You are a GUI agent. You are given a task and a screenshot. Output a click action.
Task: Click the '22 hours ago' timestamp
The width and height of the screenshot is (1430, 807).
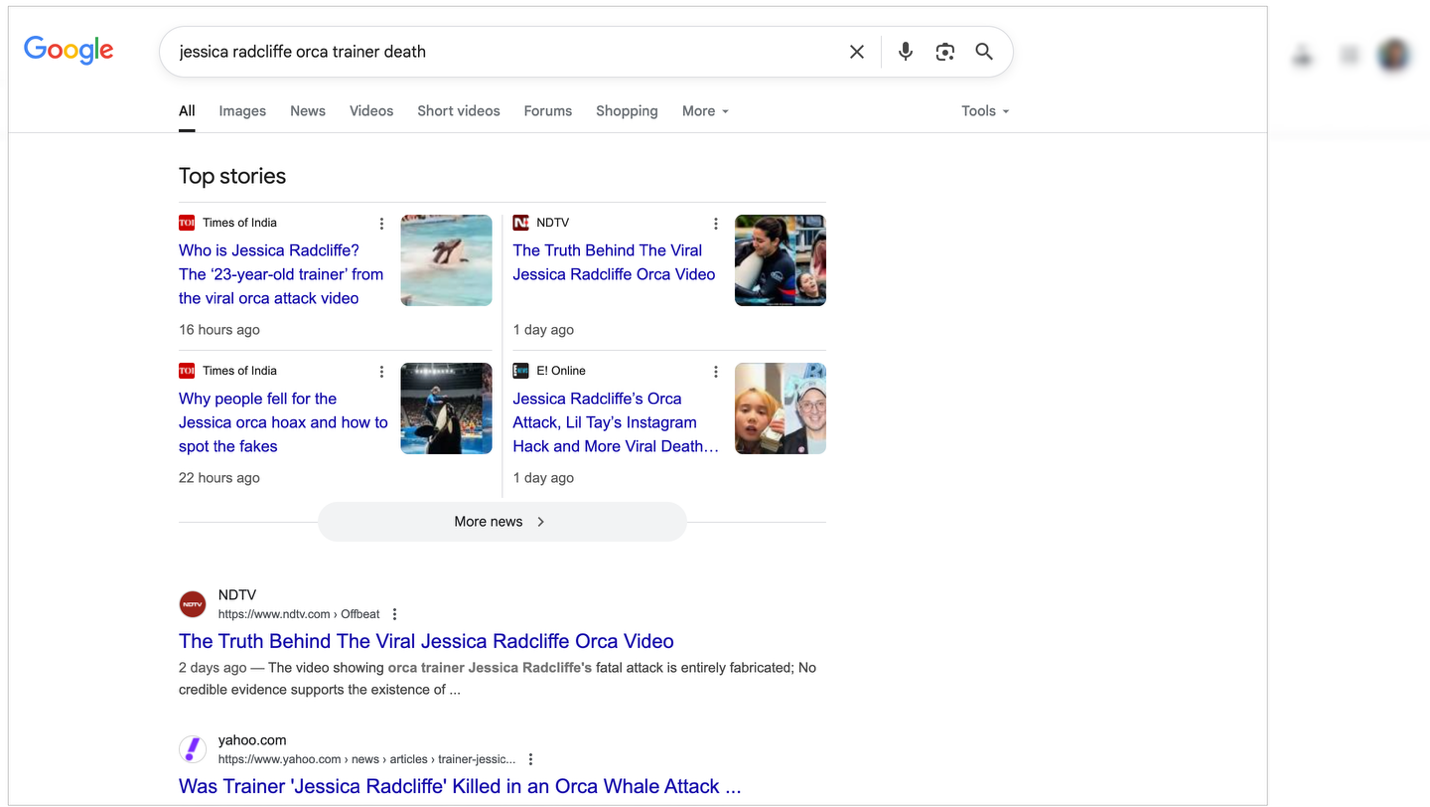click(x=219, y=478)
